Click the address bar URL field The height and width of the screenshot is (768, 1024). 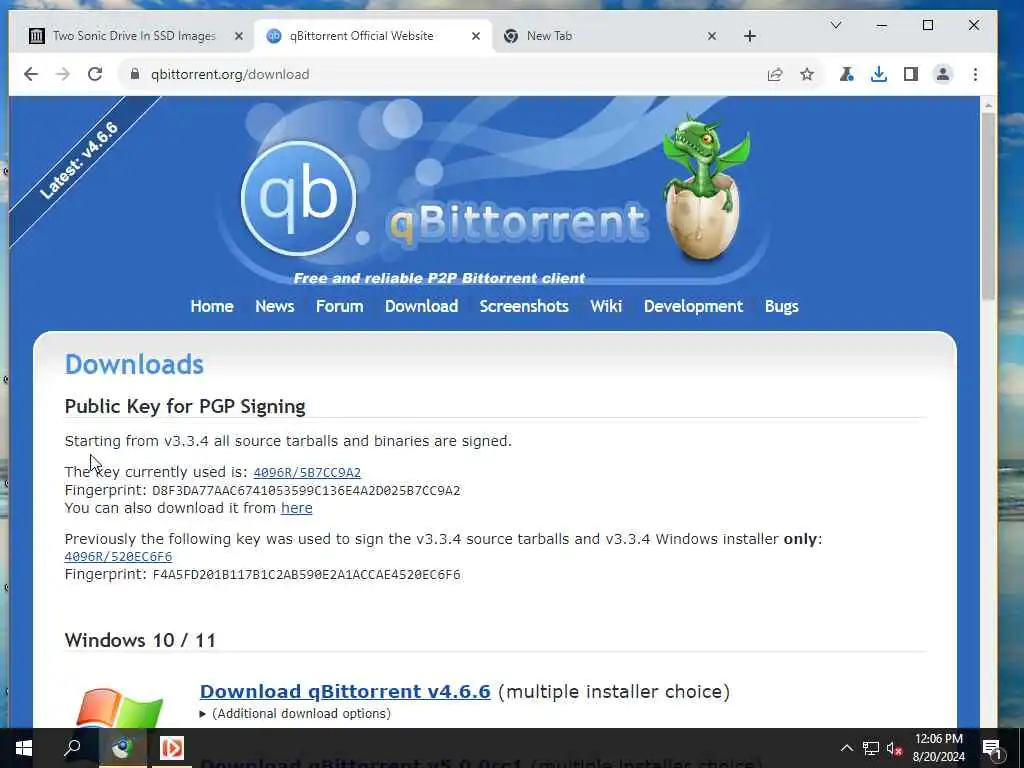coord(451,74)
